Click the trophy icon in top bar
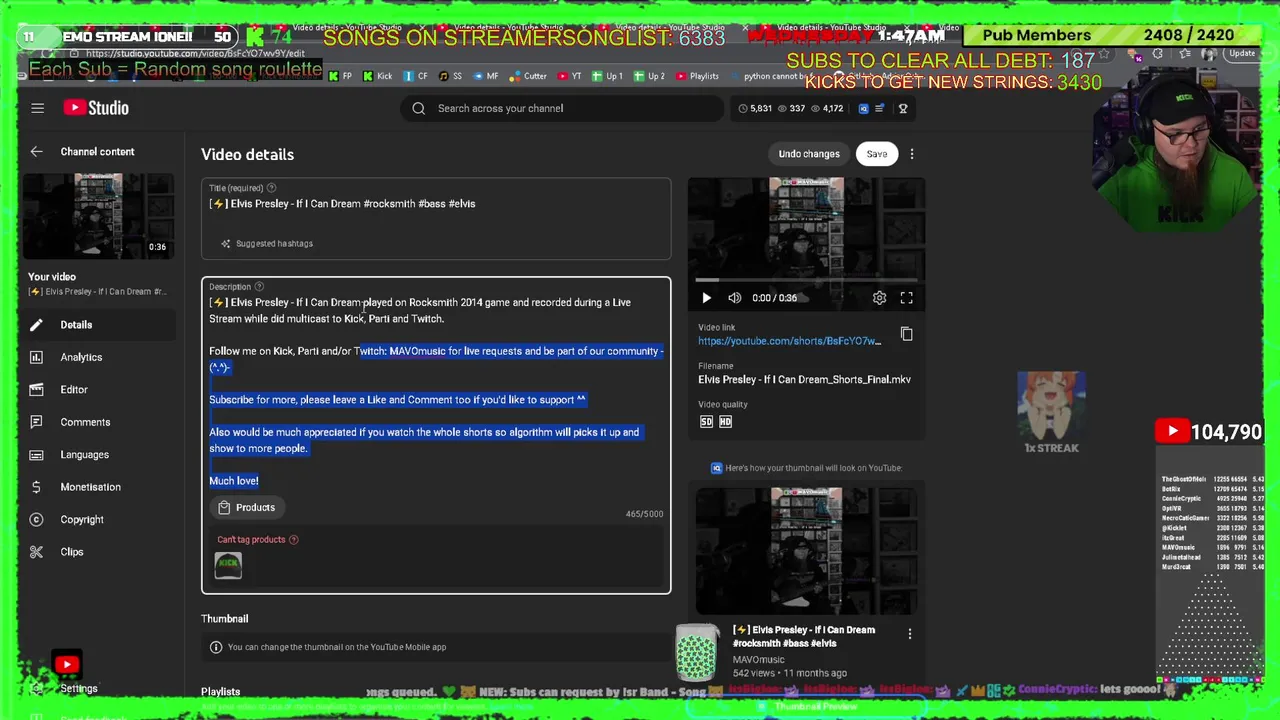The image size is (1280, 720). 902,108
